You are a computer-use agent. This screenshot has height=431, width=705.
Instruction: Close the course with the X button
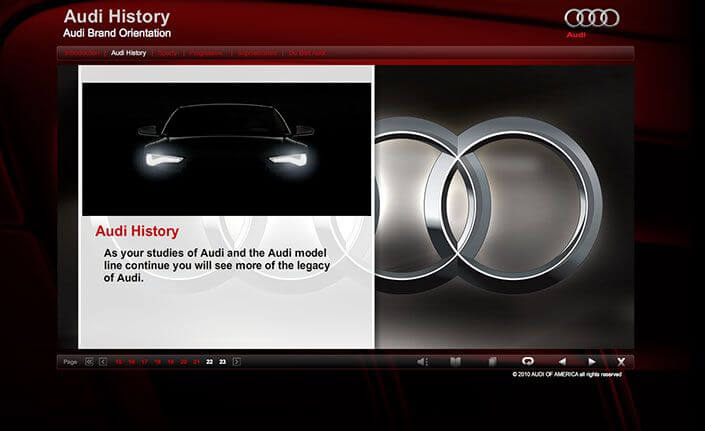coord(621,361)
